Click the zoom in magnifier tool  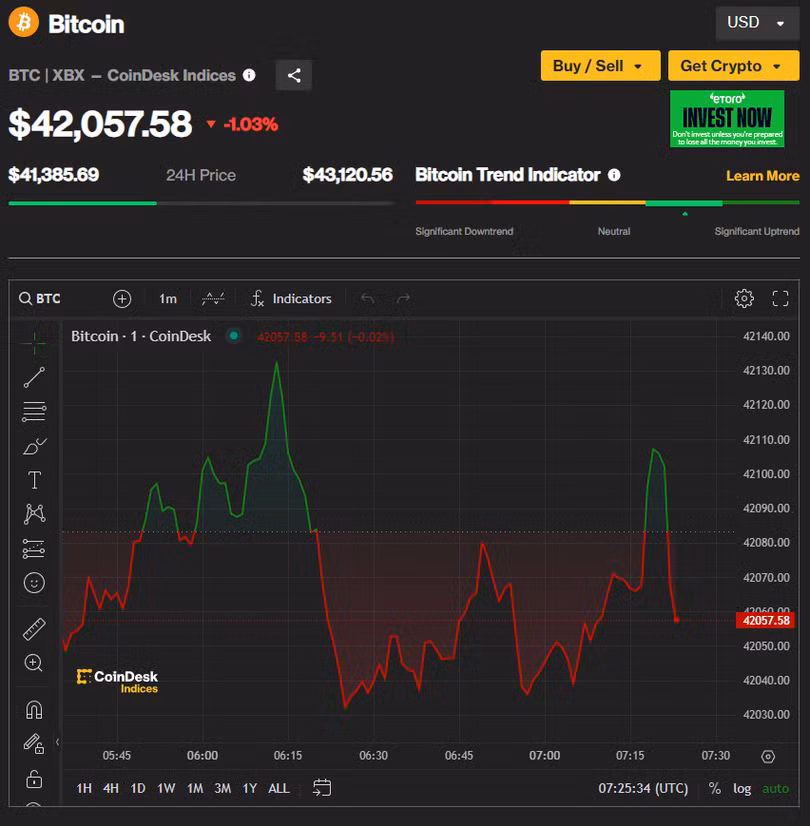[x=34, y=663]
